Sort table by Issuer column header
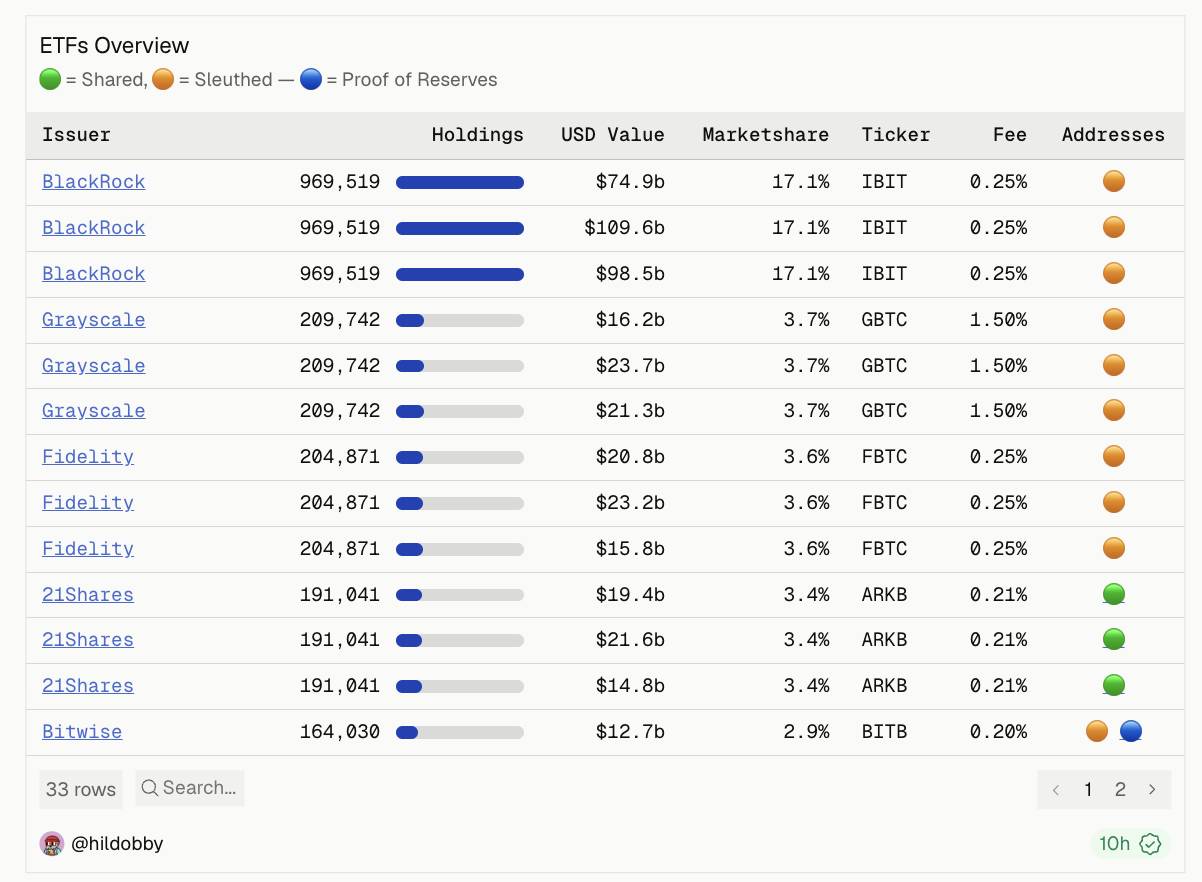 click(x=76, y=135)
